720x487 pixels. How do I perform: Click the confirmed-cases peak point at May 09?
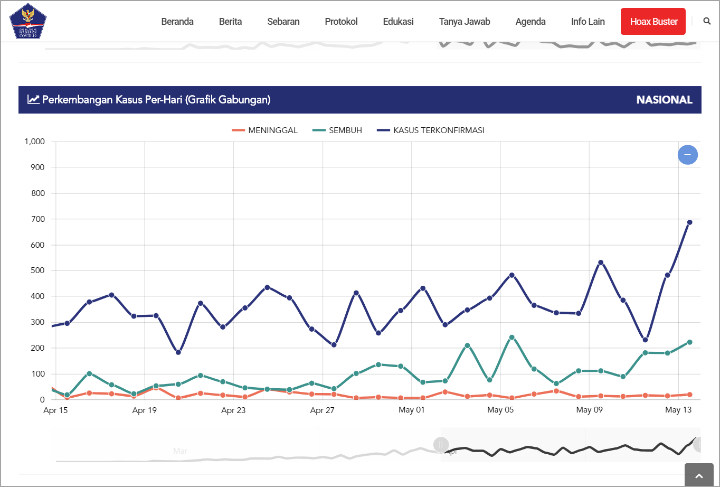tap(600, 263)
